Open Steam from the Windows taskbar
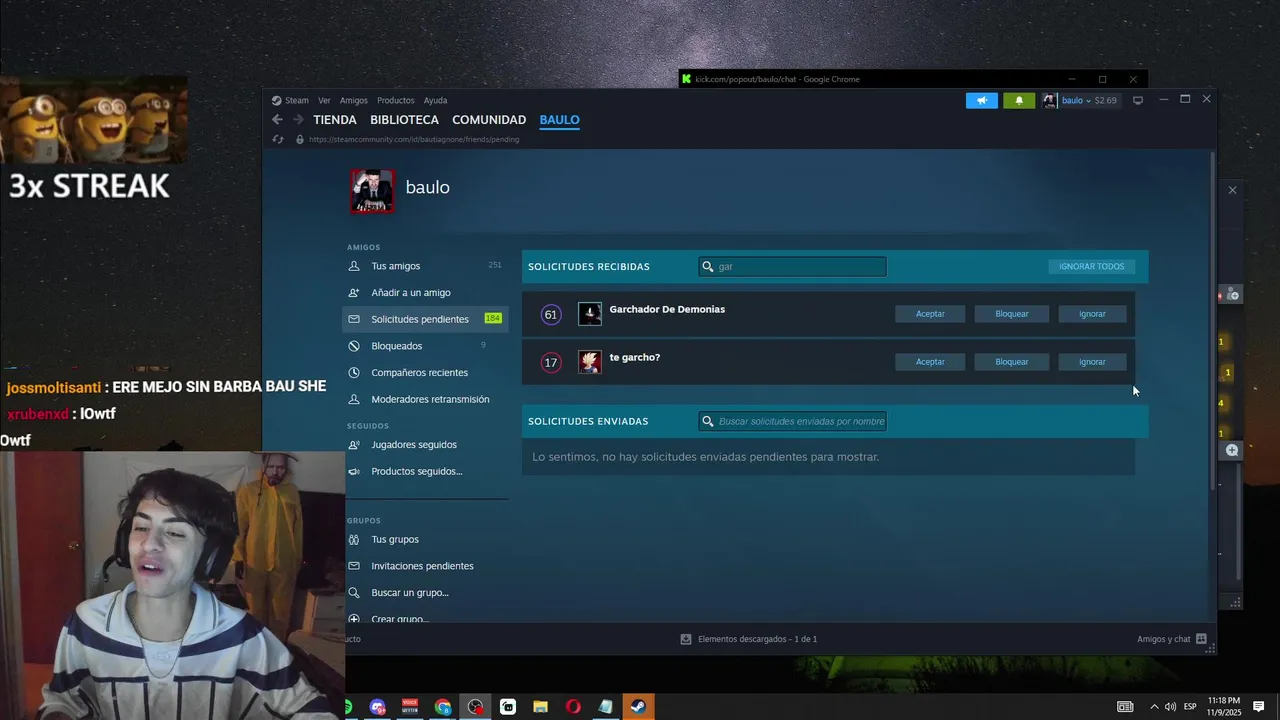 [x=637, y=707]
